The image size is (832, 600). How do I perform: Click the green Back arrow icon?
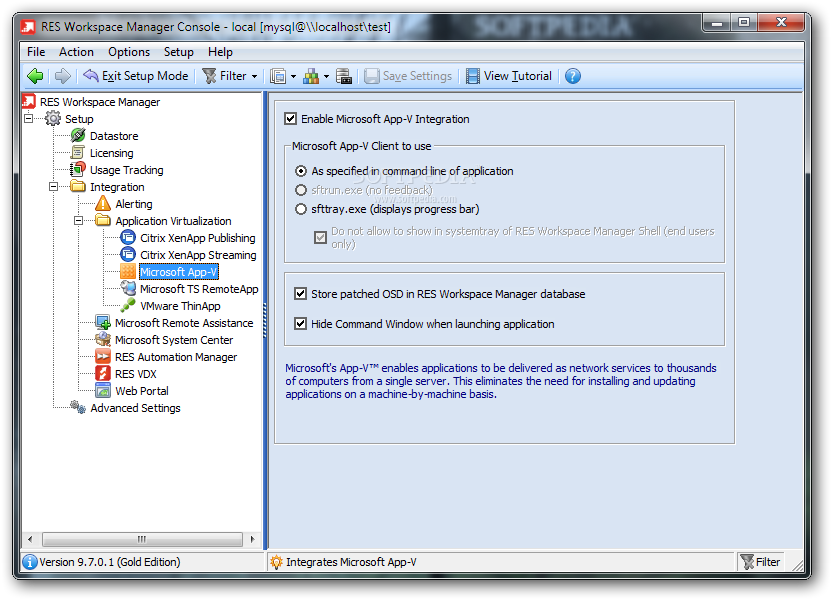35,76
